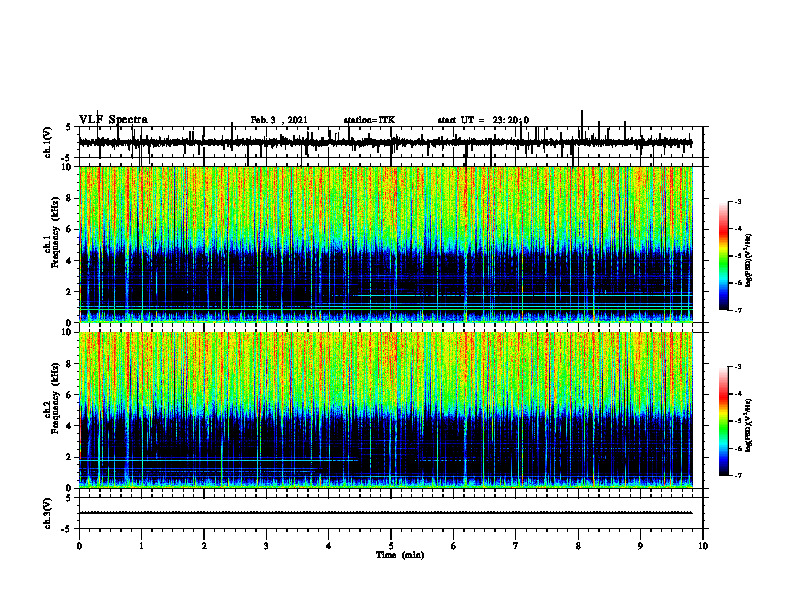
Task: Click the "station=ITK" header label
Action: point(369,120)
